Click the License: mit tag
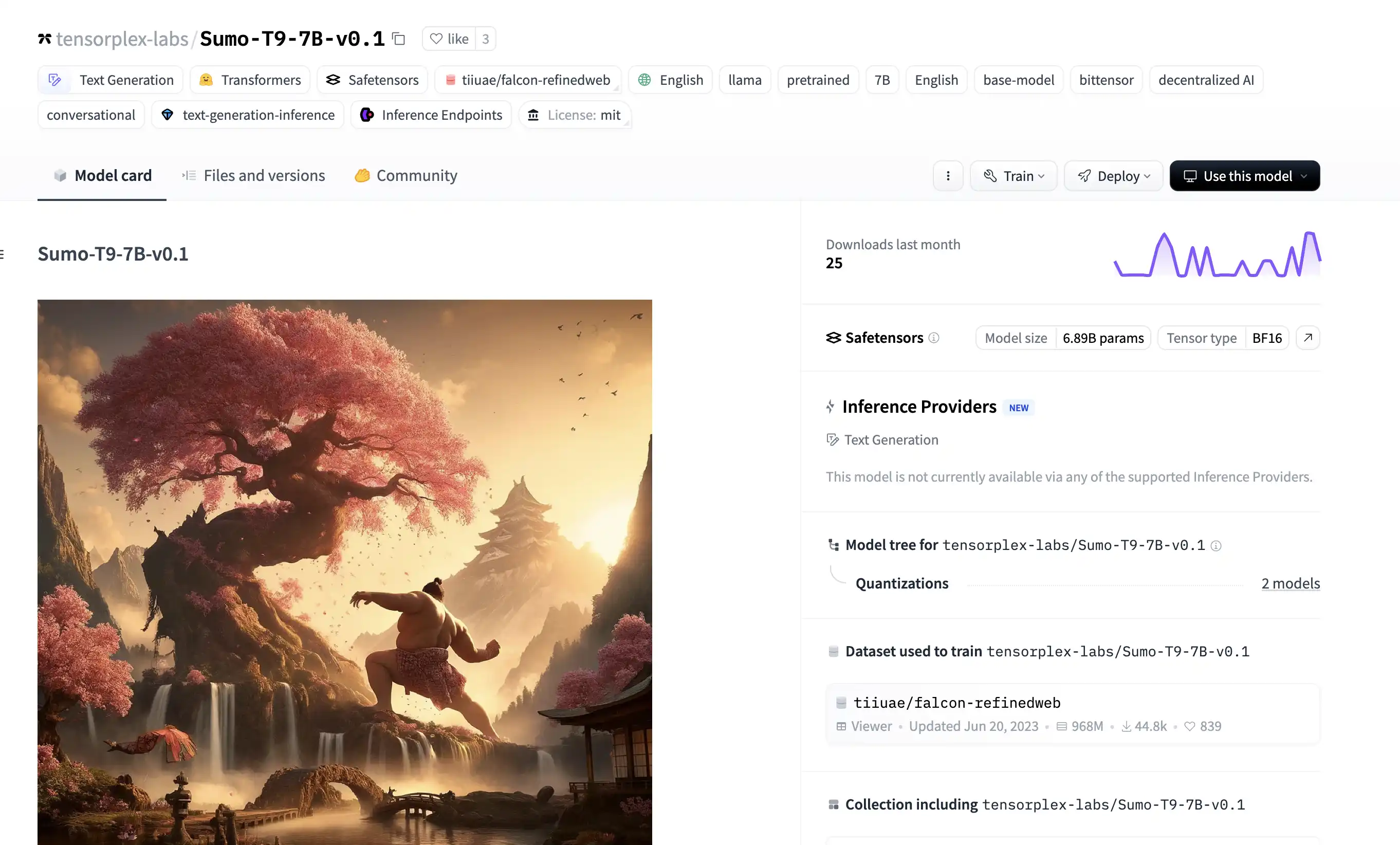1400x845 pixels. [575, 115]
